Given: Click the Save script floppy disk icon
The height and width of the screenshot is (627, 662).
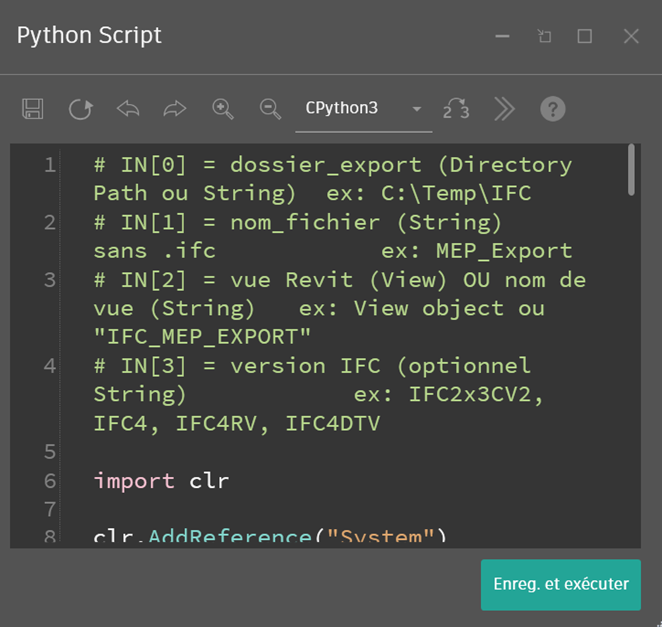Looking at the screenshot, I should pyautogui.click(x=33, y=109).
